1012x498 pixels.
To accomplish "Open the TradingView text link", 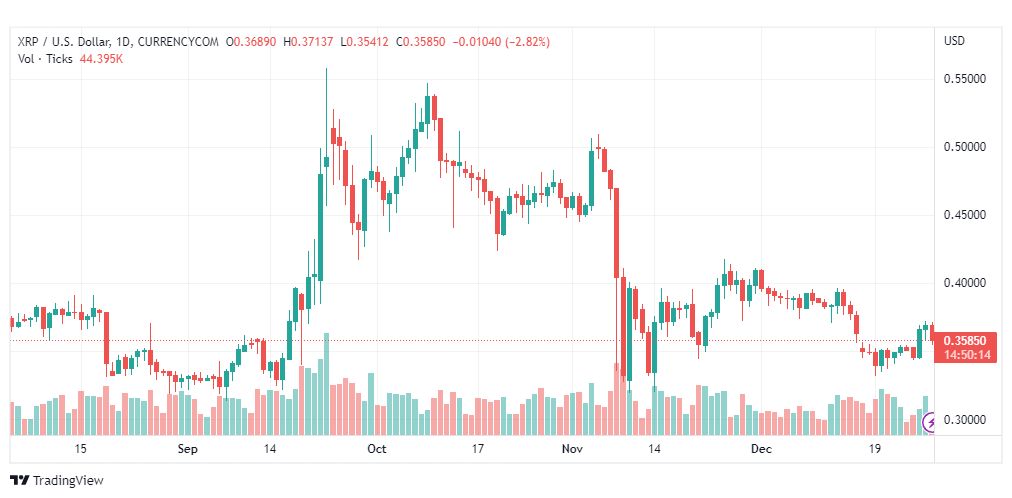I will [68, 481].
